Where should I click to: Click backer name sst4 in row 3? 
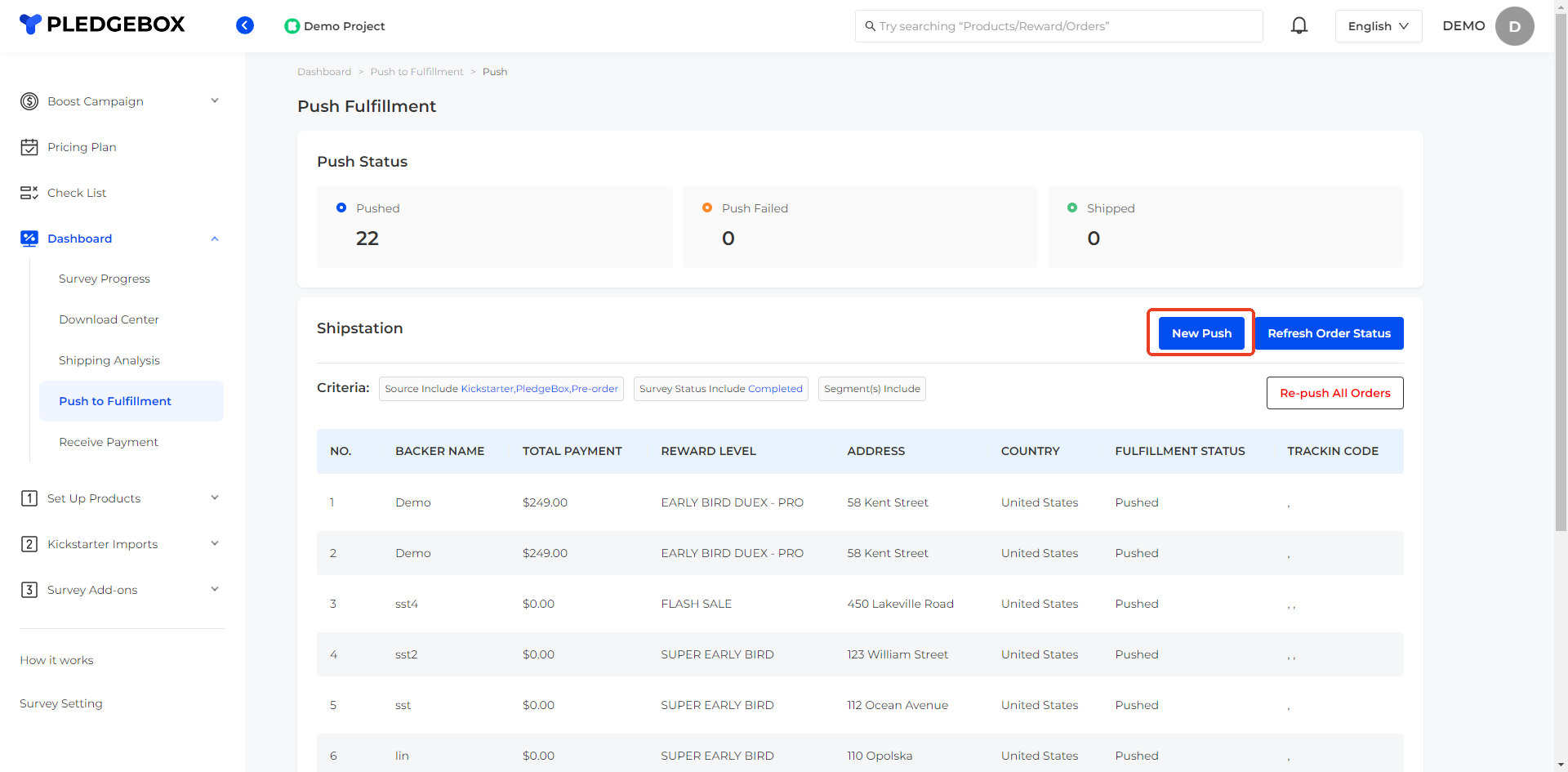(x=407, y=604)
